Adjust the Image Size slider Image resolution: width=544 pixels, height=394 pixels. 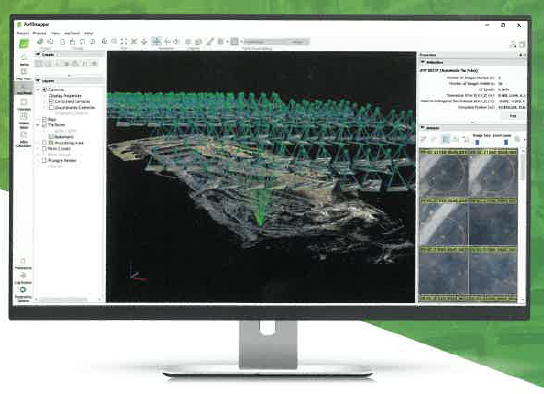477,142
